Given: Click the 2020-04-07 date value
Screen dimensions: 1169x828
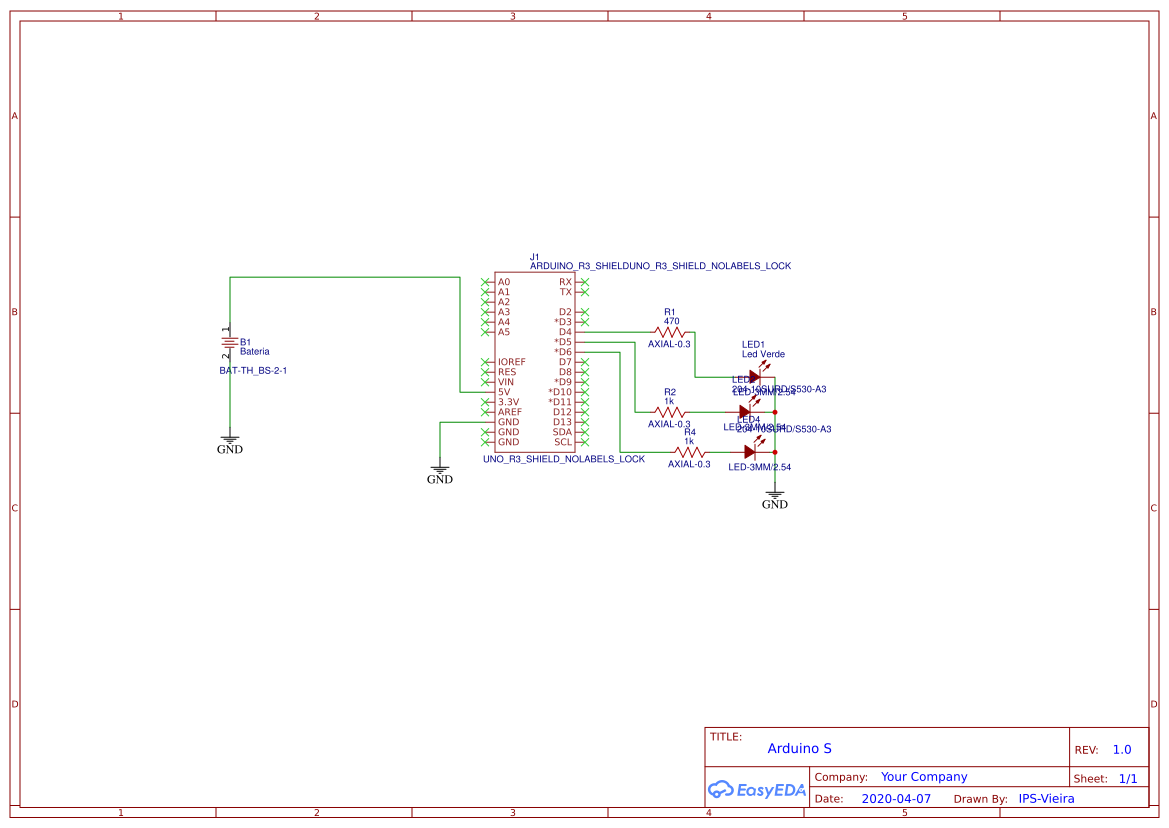Looking at the screenshot, I should click(896, 799).
